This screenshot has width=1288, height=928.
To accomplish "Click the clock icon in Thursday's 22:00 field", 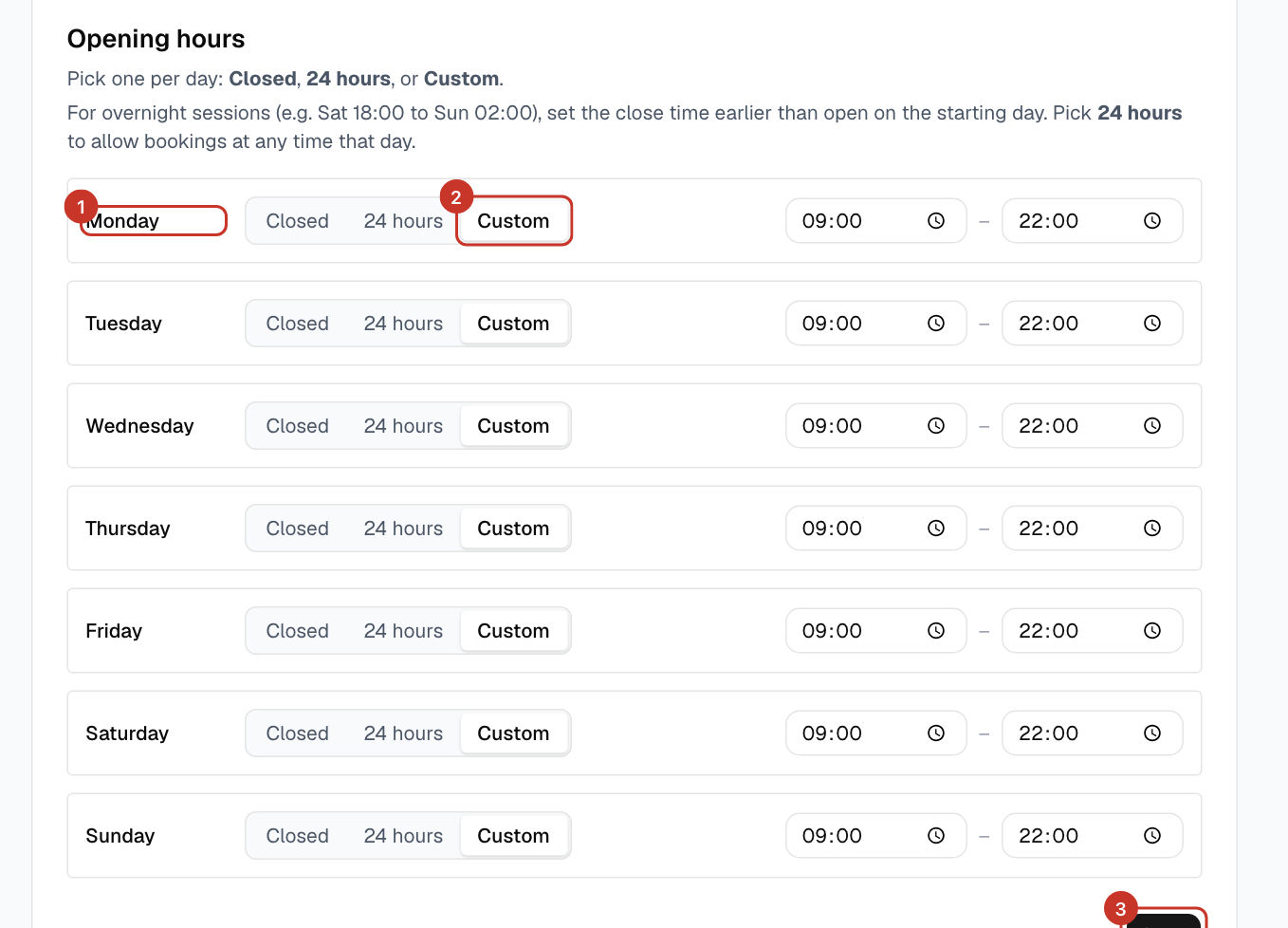I will 1152,529.
